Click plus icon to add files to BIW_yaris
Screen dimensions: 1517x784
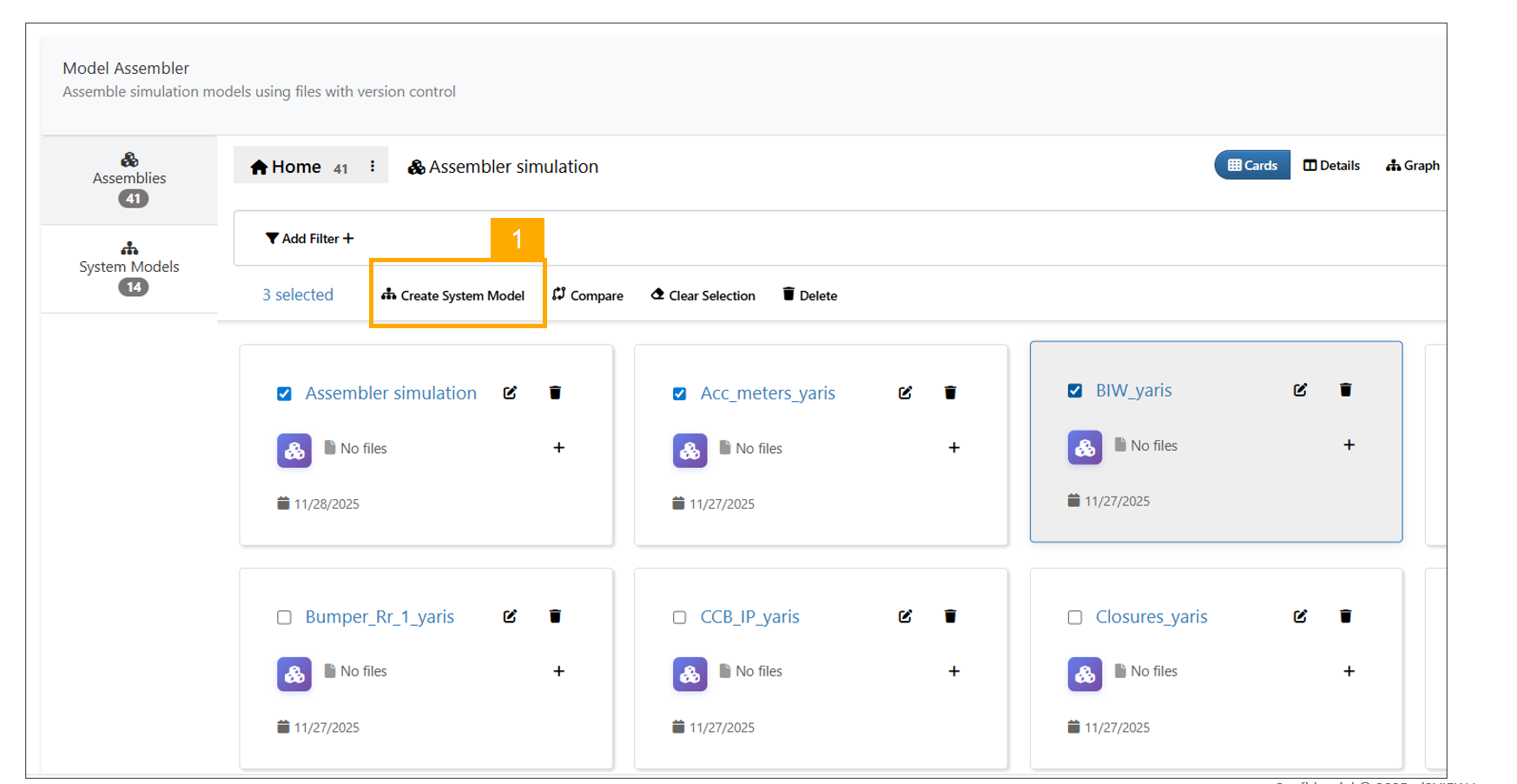tap(1349, 445)
